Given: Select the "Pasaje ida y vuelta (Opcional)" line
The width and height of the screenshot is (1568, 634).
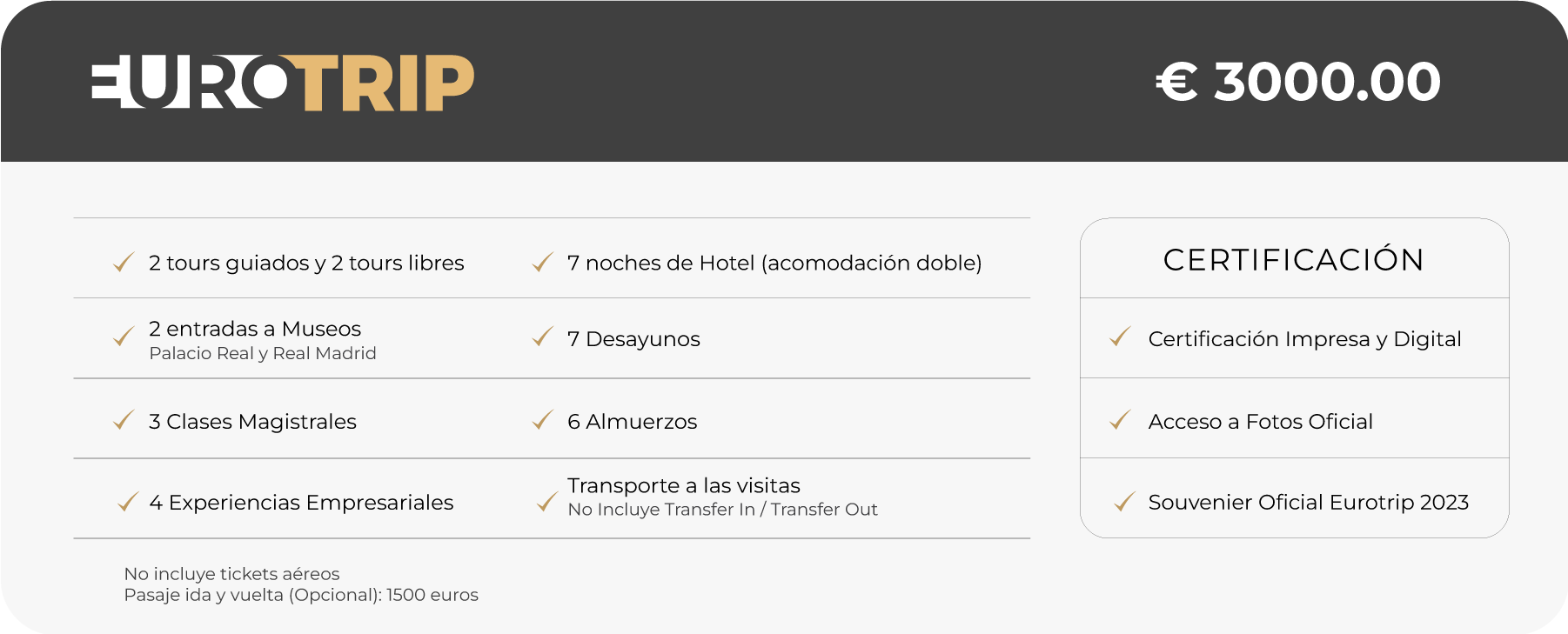Looking at the screenshot, I should (301, 595).
